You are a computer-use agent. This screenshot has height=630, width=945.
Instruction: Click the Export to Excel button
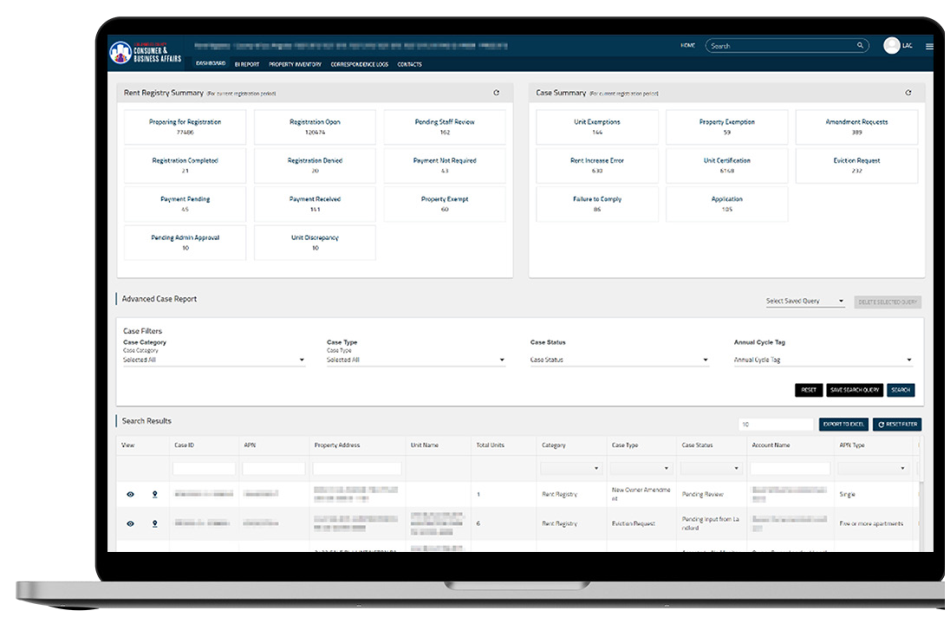[843, 425]
